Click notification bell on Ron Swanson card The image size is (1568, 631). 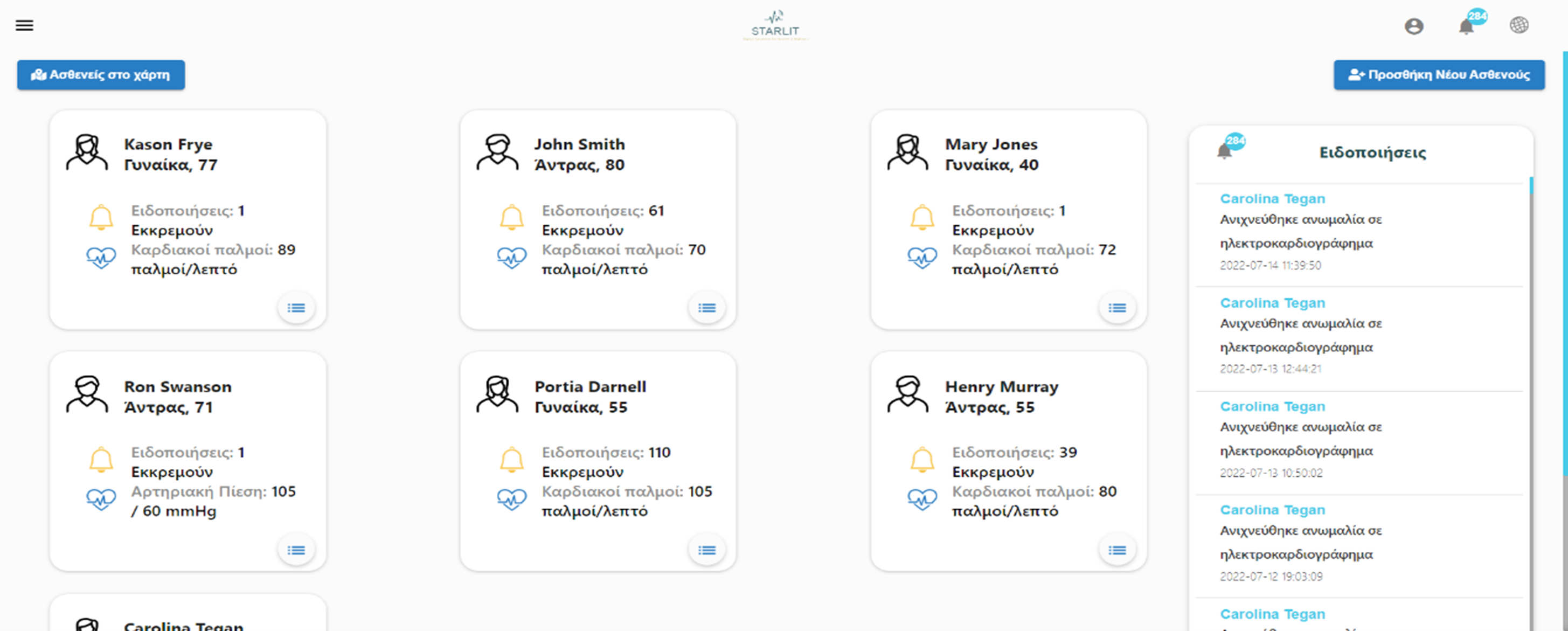click(101, 460)
